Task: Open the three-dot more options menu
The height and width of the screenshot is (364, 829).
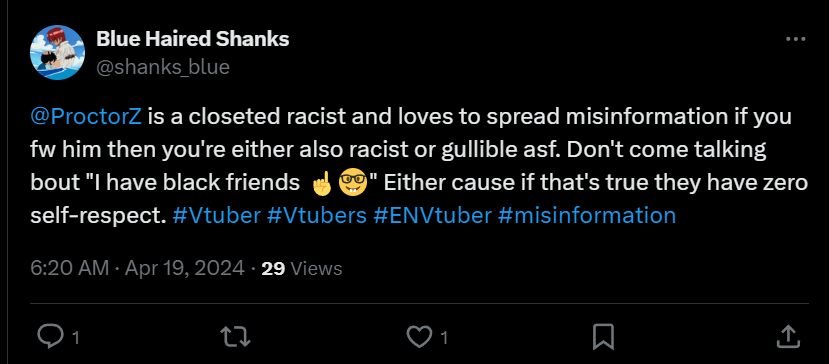Action: (x=796, y=39)
